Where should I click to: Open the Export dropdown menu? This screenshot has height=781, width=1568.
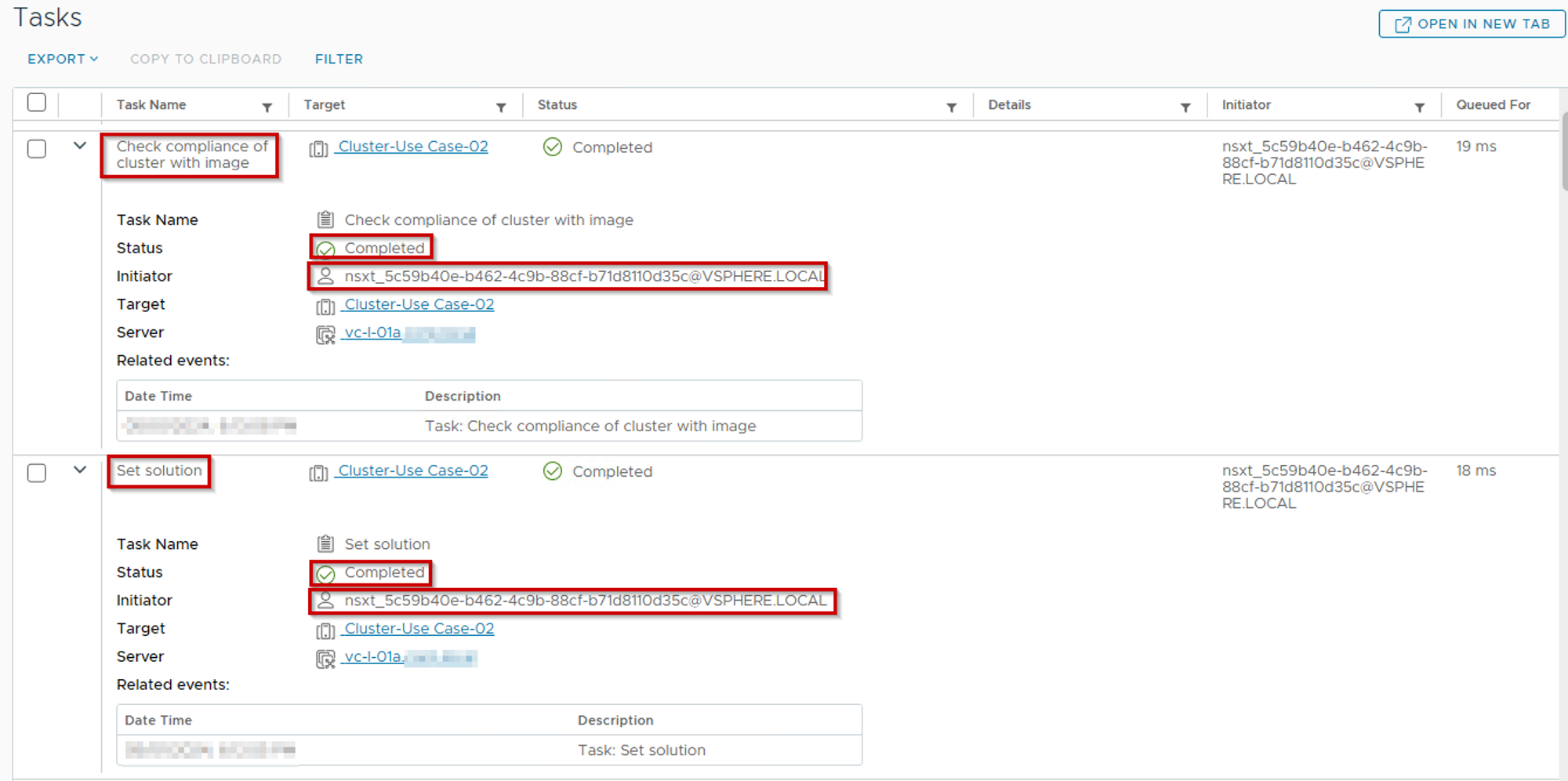pyautogui.click(x=63, y=59)
